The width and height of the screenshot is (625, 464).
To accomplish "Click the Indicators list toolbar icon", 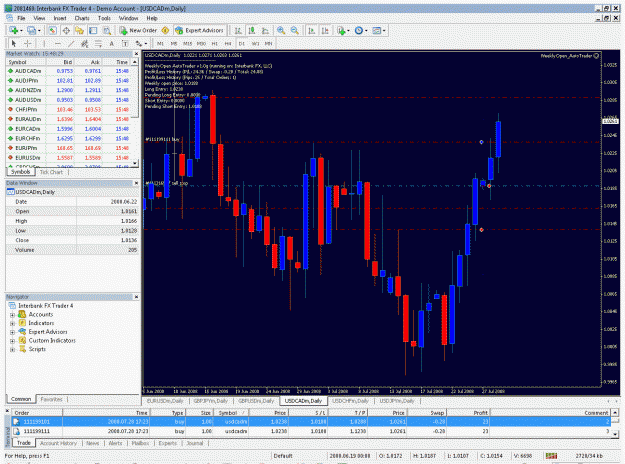I will point(341,30).
